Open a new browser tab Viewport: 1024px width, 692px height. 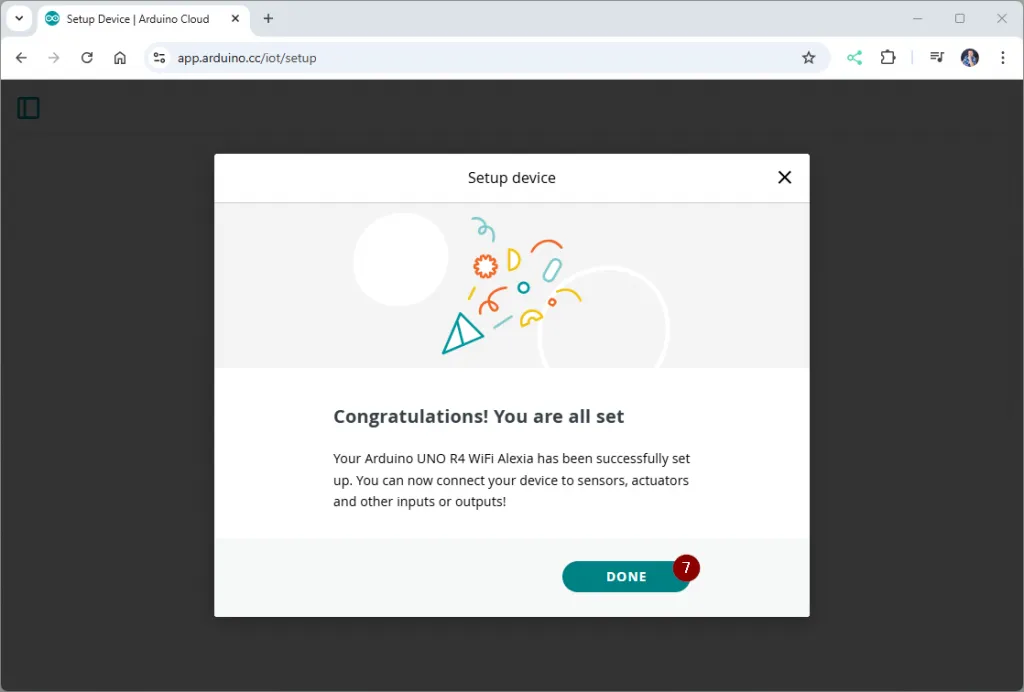[268, 19]
